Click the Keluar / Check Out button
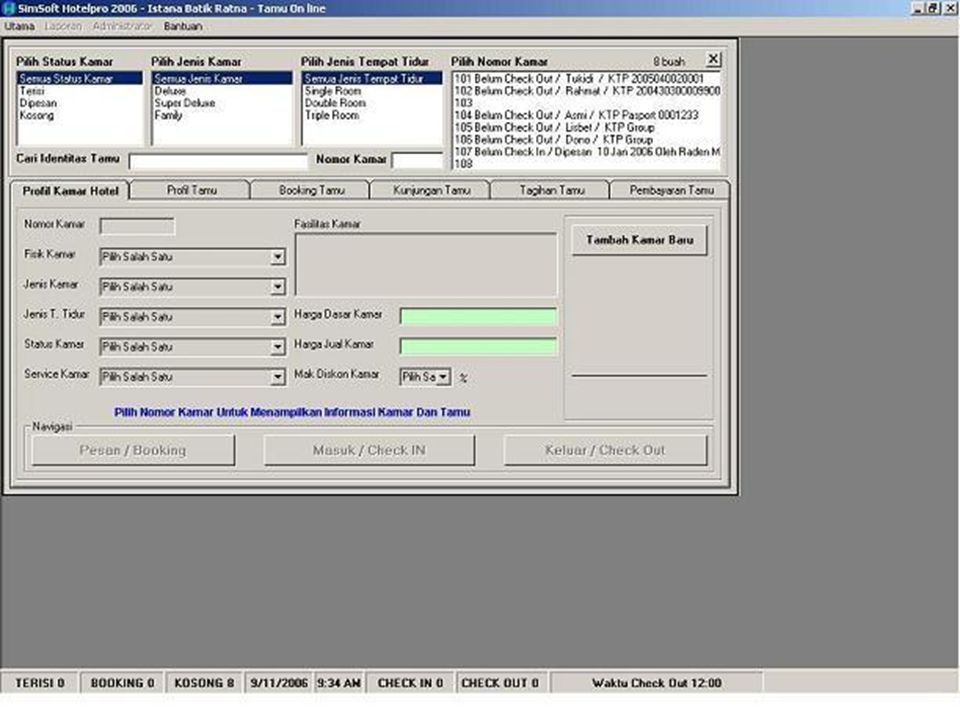 coord(605,451)
